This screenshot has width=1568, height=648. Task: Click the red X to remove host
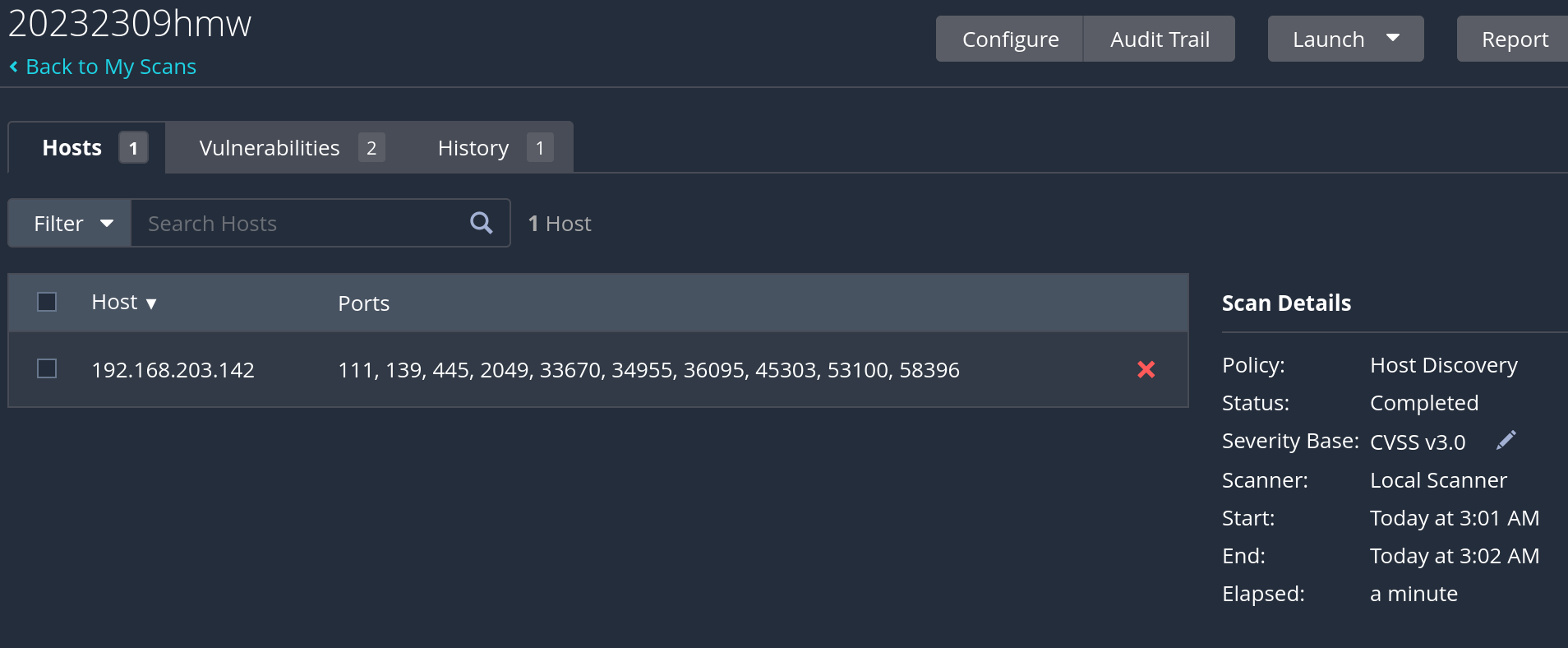tap(1146, 370)
